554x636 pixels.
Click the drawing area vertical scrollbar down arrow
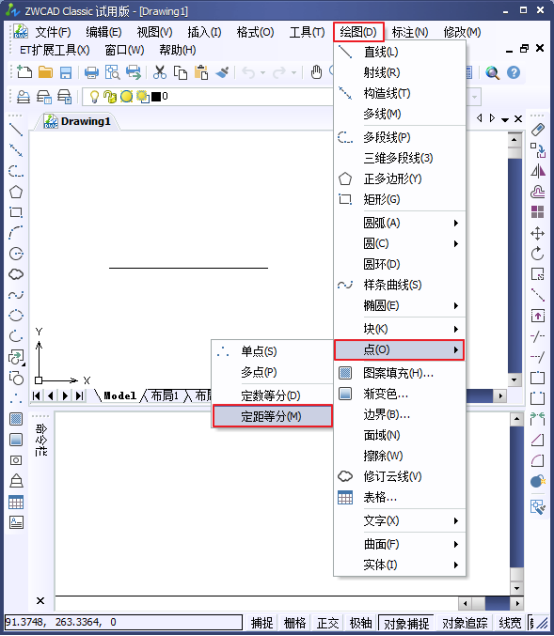click(515, 380)
